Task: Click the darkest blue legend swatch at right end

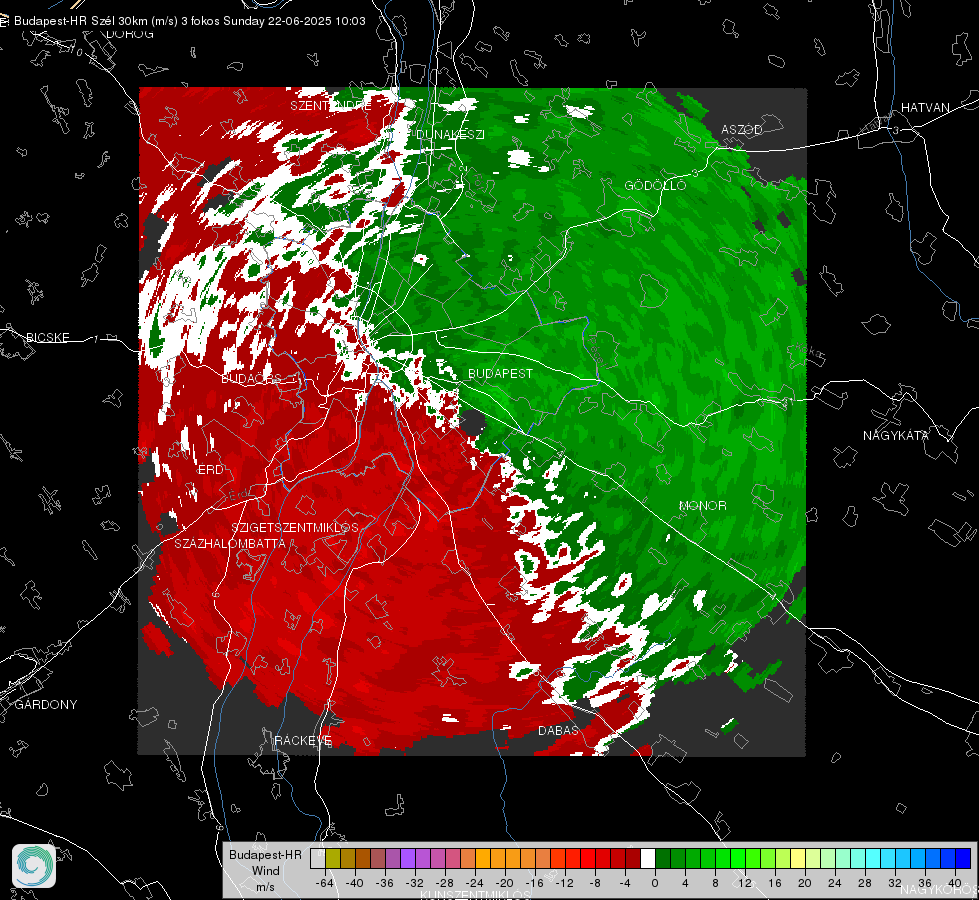Action: pyautogui.click(x=963, y=859)
